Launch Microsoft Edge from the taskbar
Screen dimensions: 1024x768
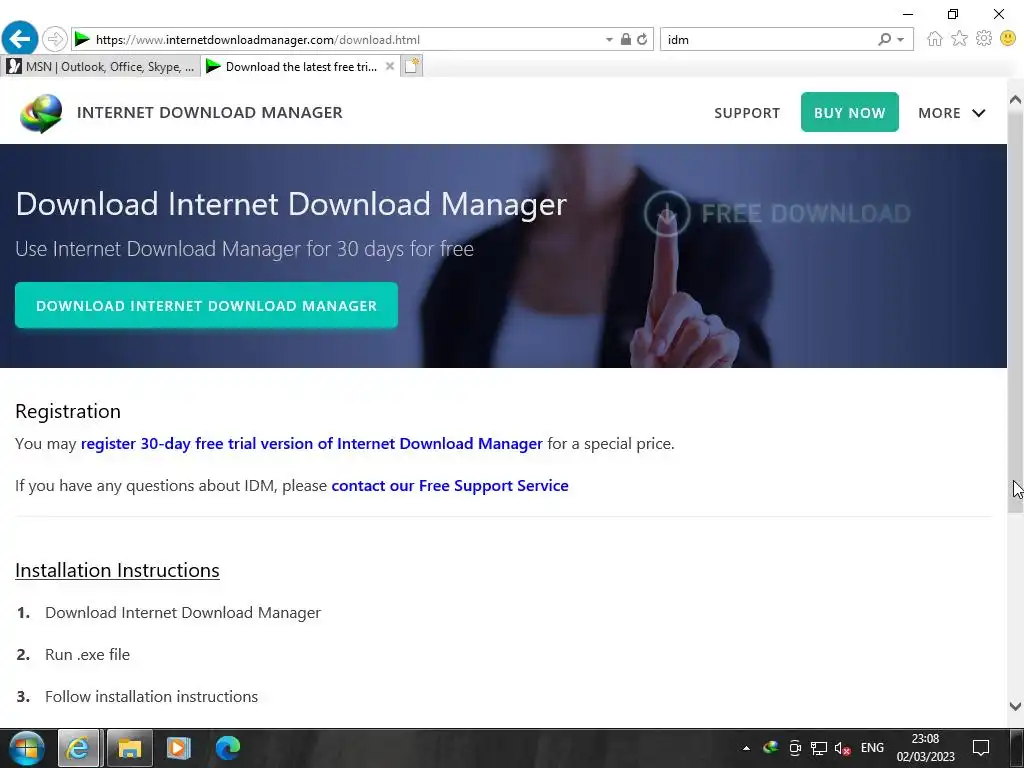click(227, 748)
